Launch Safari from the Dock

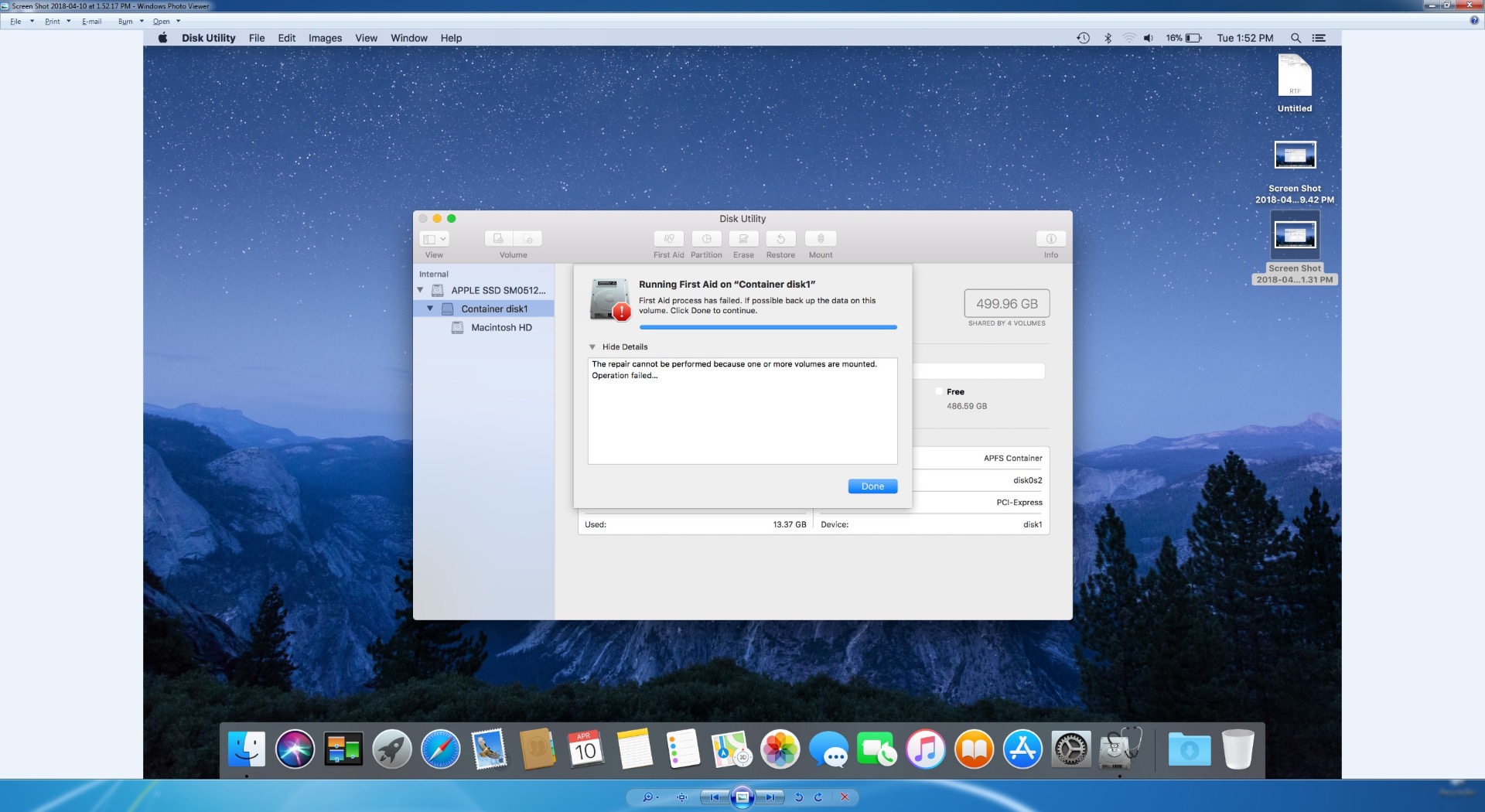click(441, 749)
